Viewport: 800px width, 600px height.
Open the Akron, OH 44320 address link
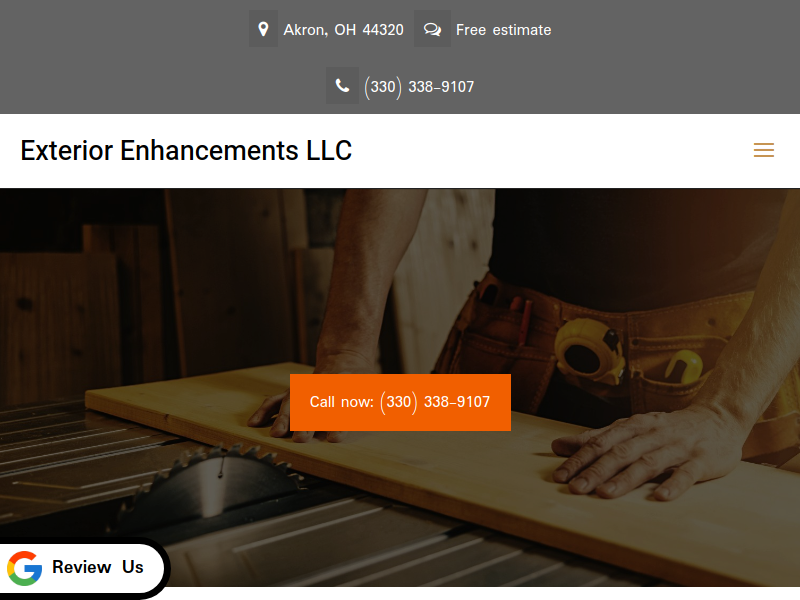click(x=343, y=30)
